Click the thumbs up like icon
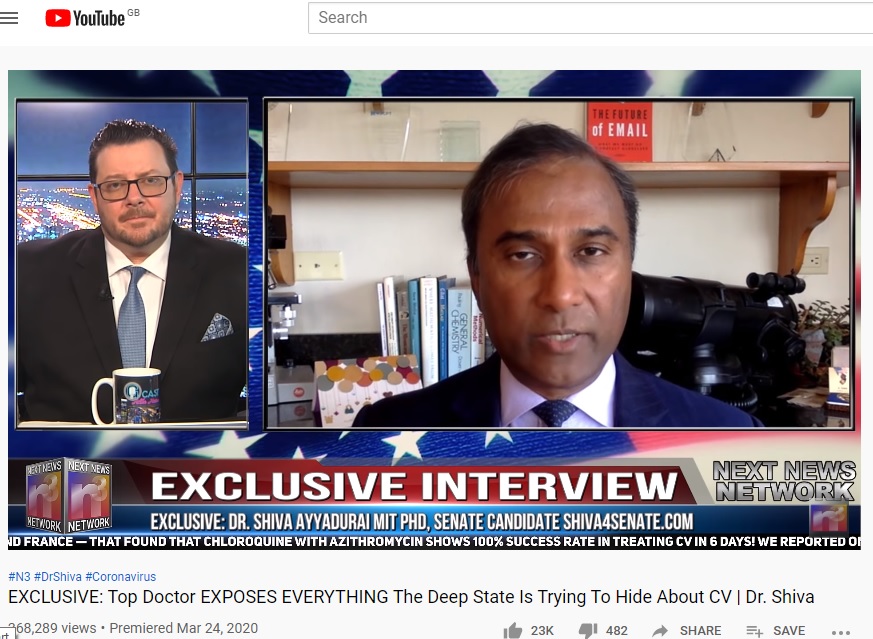The height and width of the screenshot is (639, 873). point(513,630)
